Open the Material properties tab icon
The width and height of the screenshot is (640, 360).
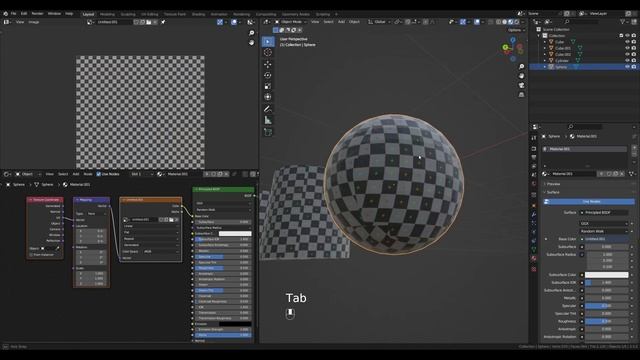click(533, 258)
